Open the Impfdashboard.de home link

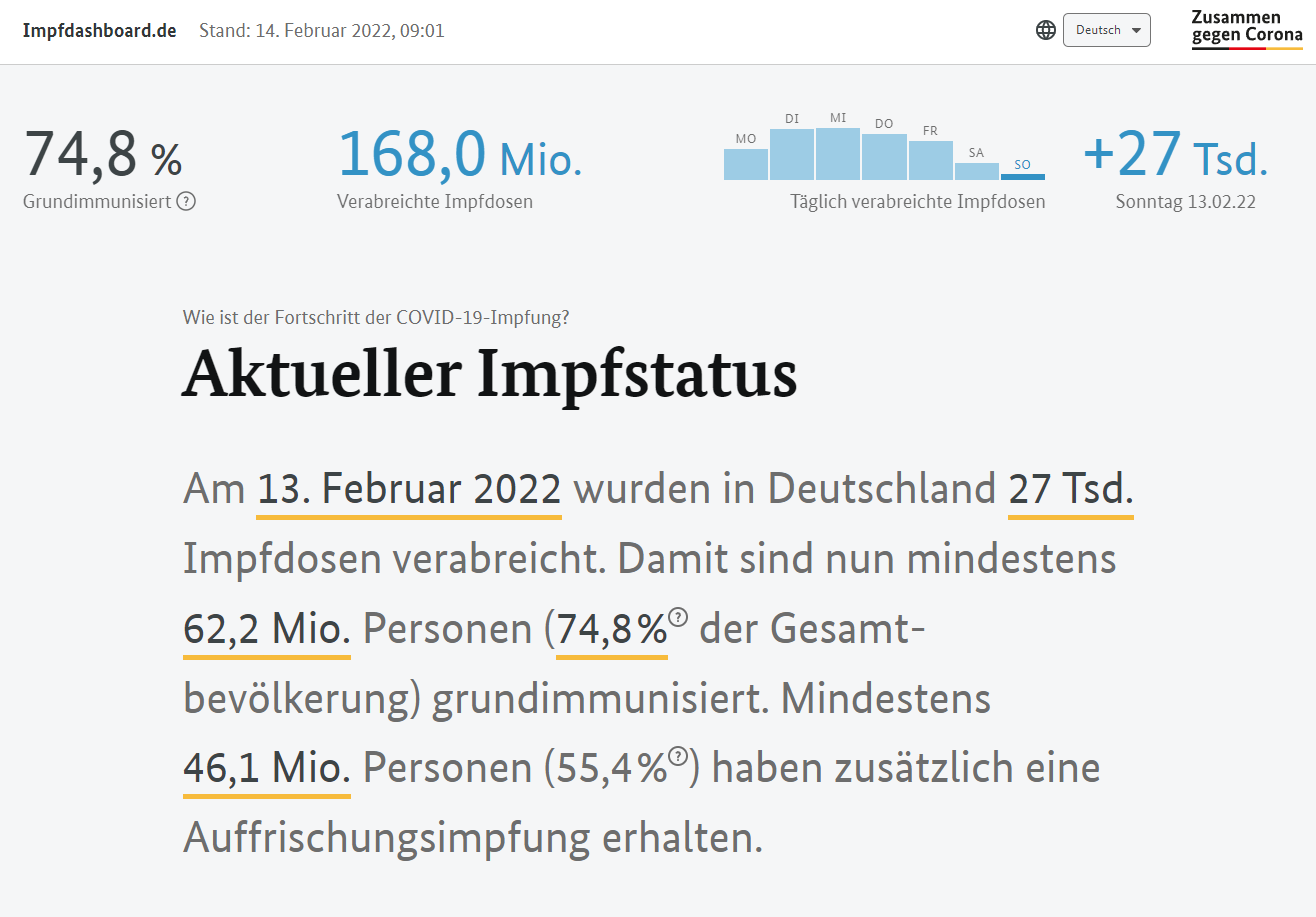point(100,30)
